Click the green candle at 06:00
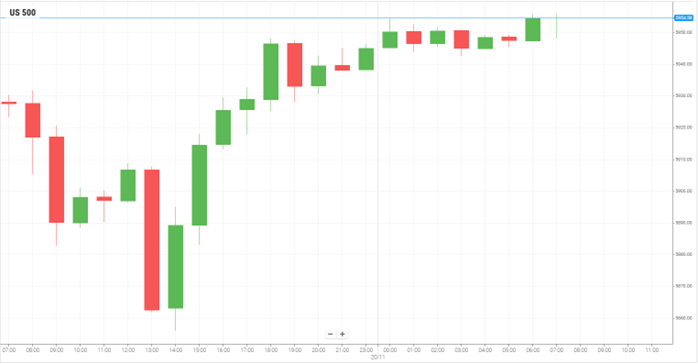Screen dimensions: 698x364 point(533,30)
